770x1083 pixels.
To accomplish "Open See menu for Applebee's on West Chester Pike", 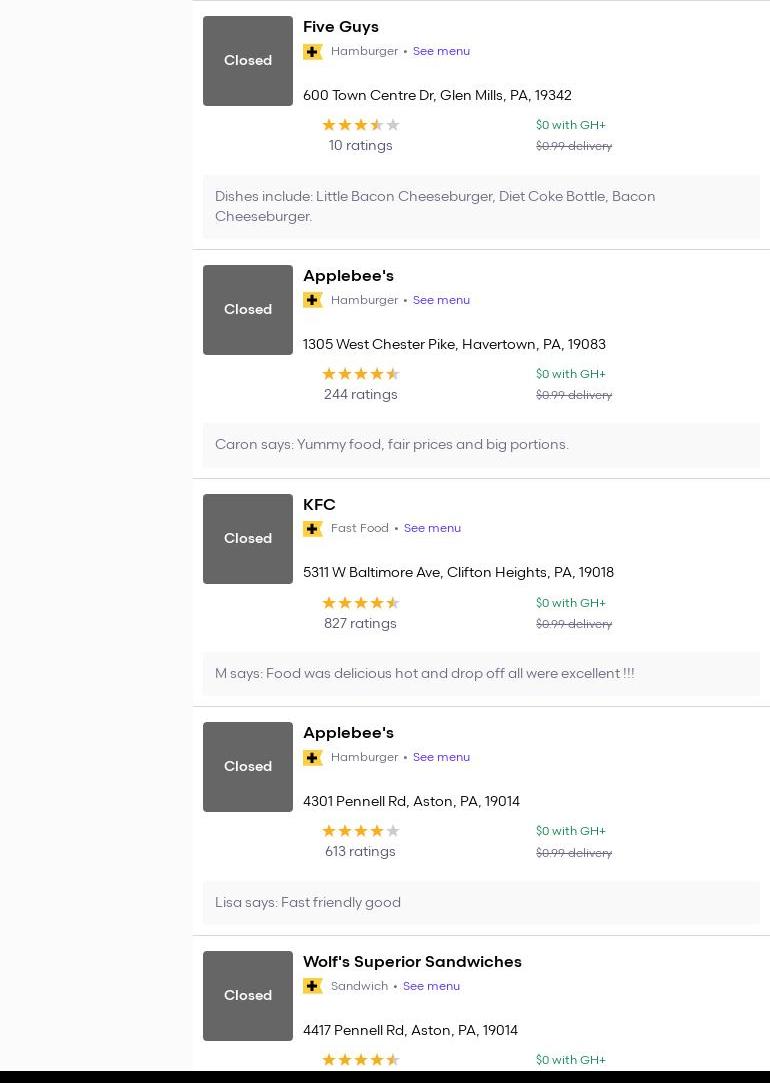I will 441,300.
